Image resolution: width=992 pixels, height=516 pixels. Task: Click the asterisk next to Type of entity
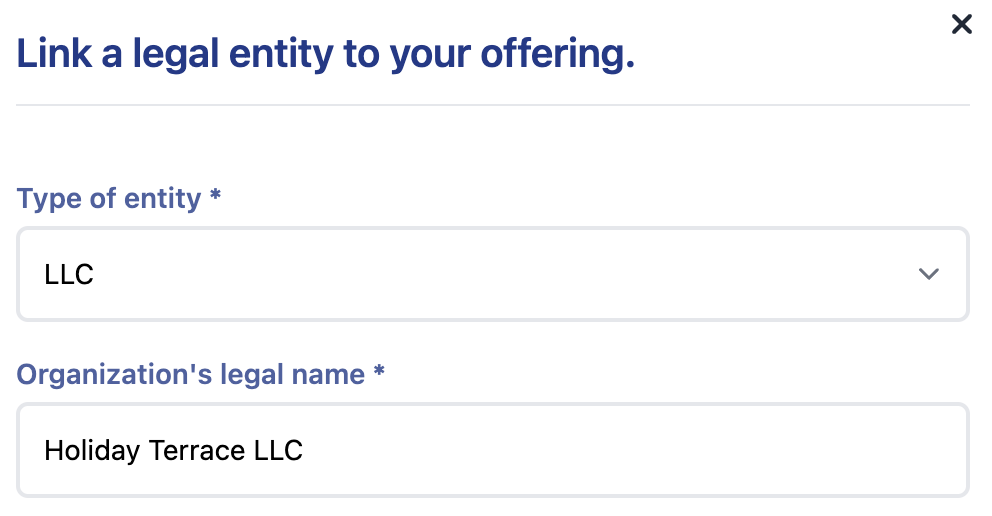215,194
